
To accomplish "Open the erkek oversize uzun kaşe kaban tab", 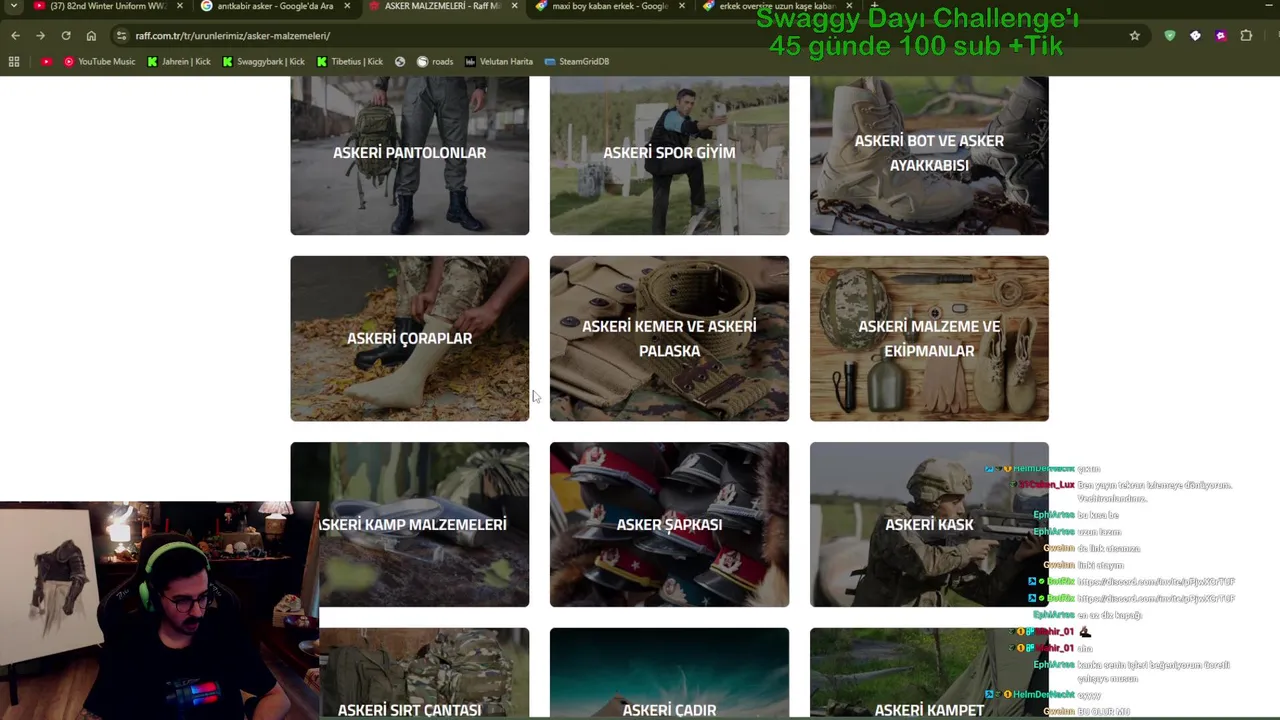I will tap(778, 6).
